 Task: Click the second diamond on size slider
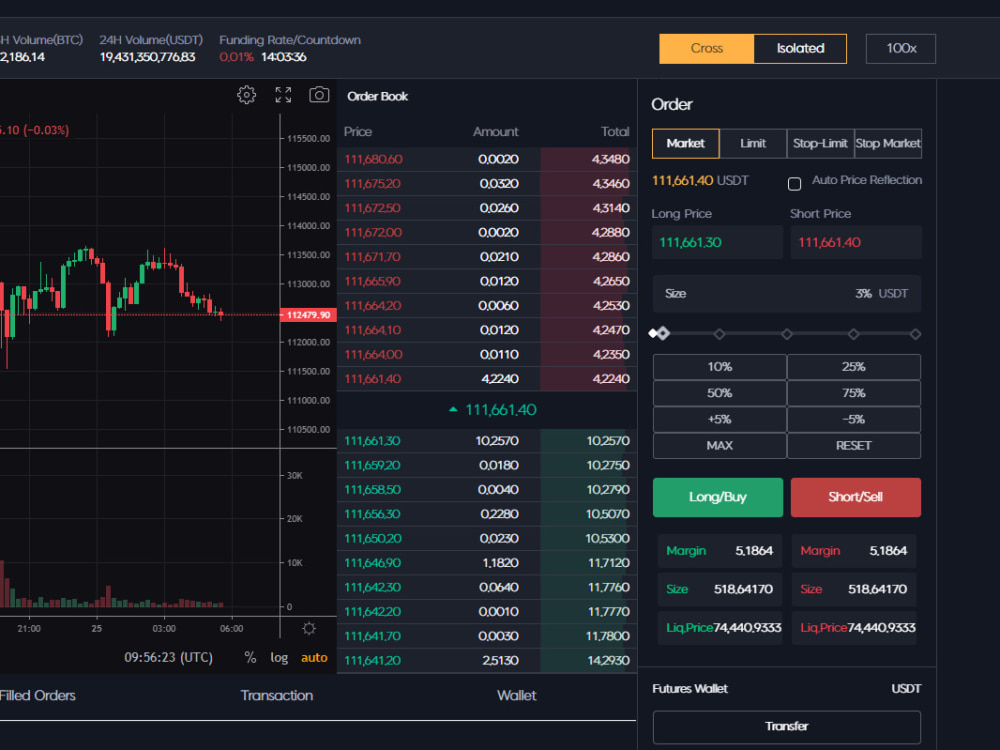coord(719,334)
